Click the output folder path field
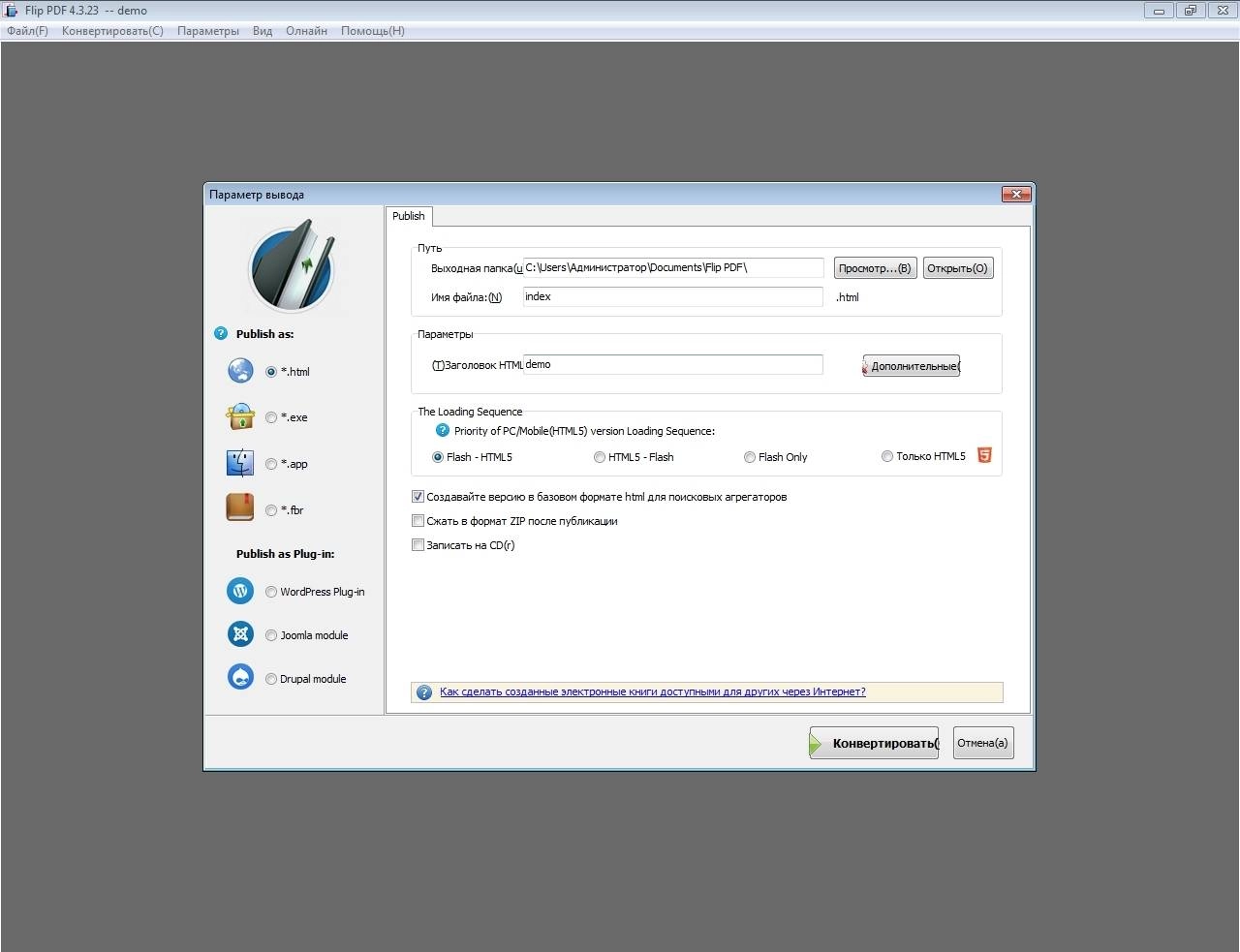 pyautogui.click(x=673, y=267)
